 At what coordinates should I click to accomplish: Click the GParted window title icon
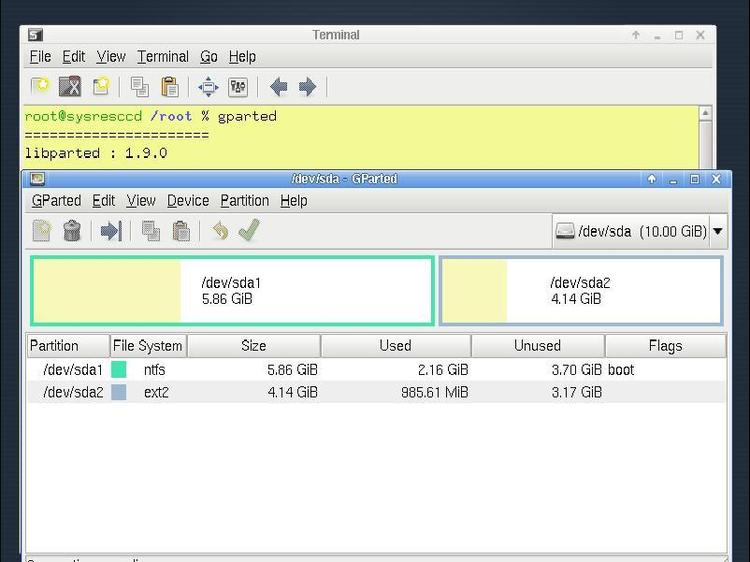pyautogui.click(x=37, y=179)
